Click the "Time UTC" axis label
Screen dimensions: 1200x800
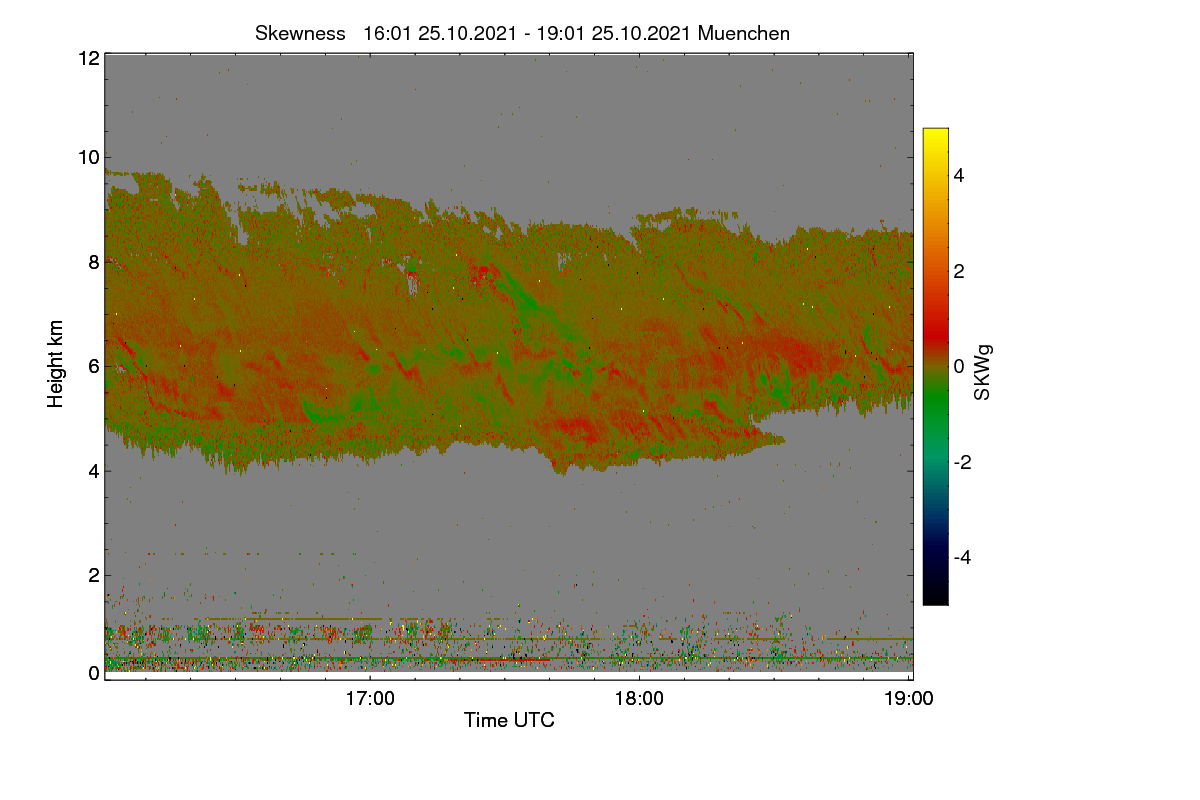pos(509,720)
